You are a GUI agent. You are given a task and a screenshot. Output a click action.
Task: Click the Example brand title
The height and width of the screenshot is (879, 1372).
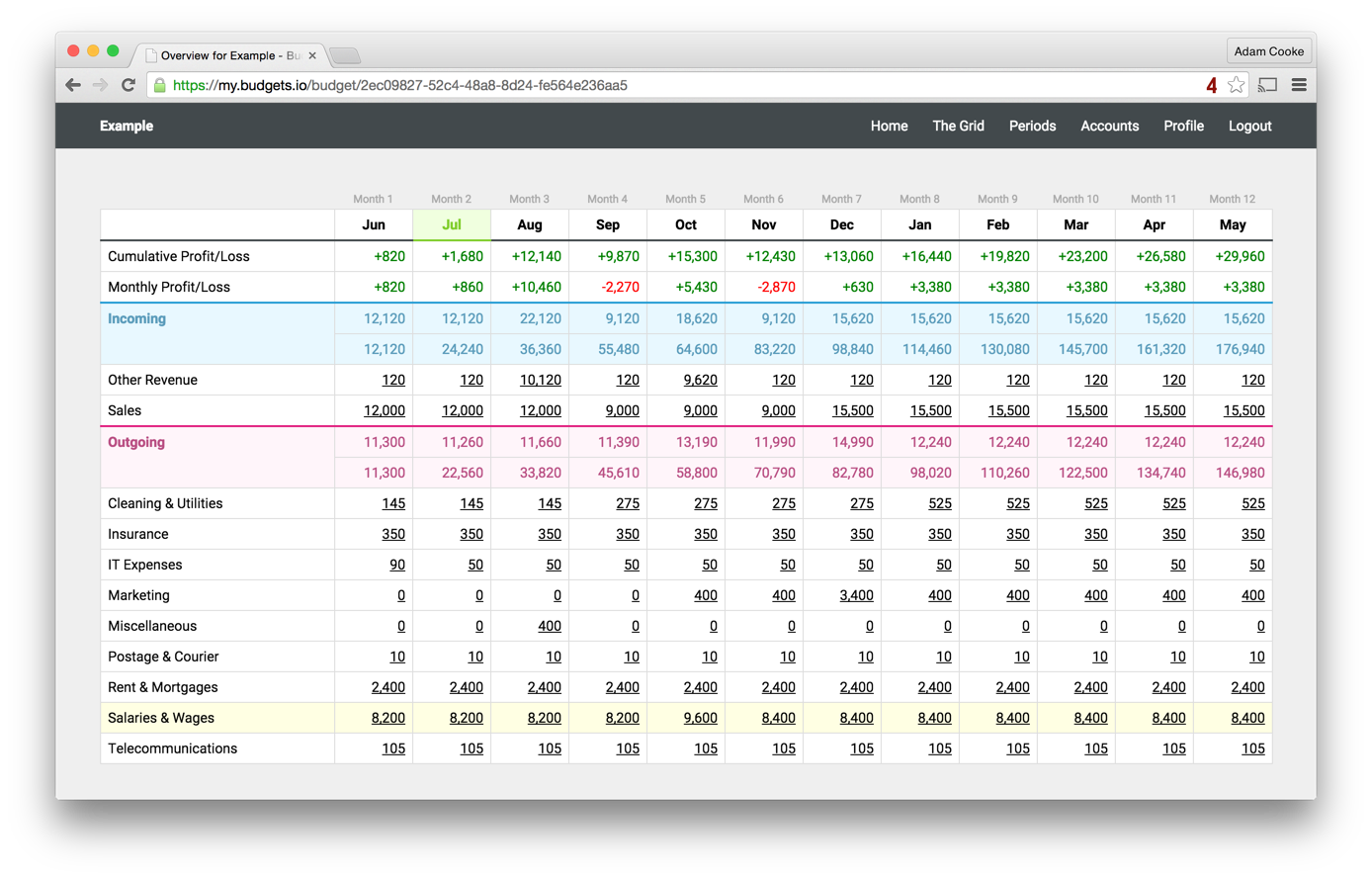pos(127,126)
